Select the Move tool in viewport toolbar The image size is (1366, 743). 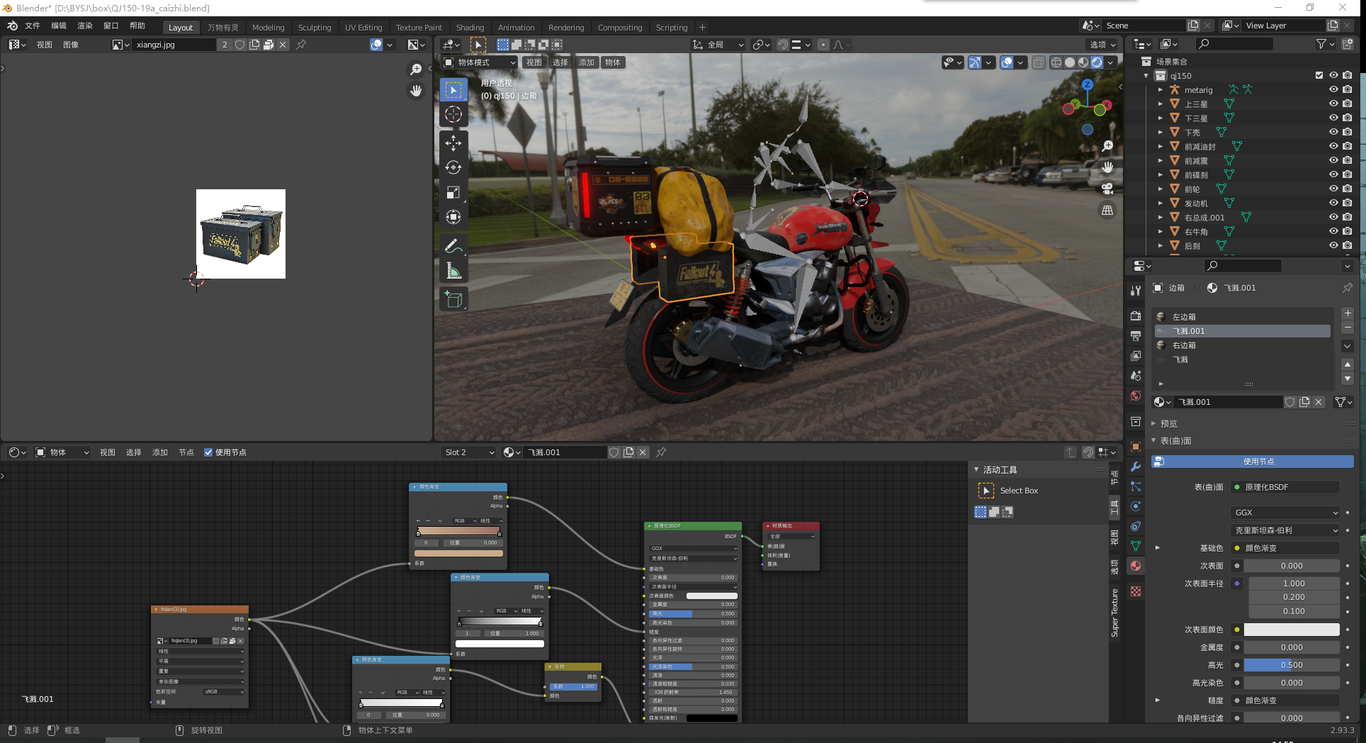coord(453,143)
